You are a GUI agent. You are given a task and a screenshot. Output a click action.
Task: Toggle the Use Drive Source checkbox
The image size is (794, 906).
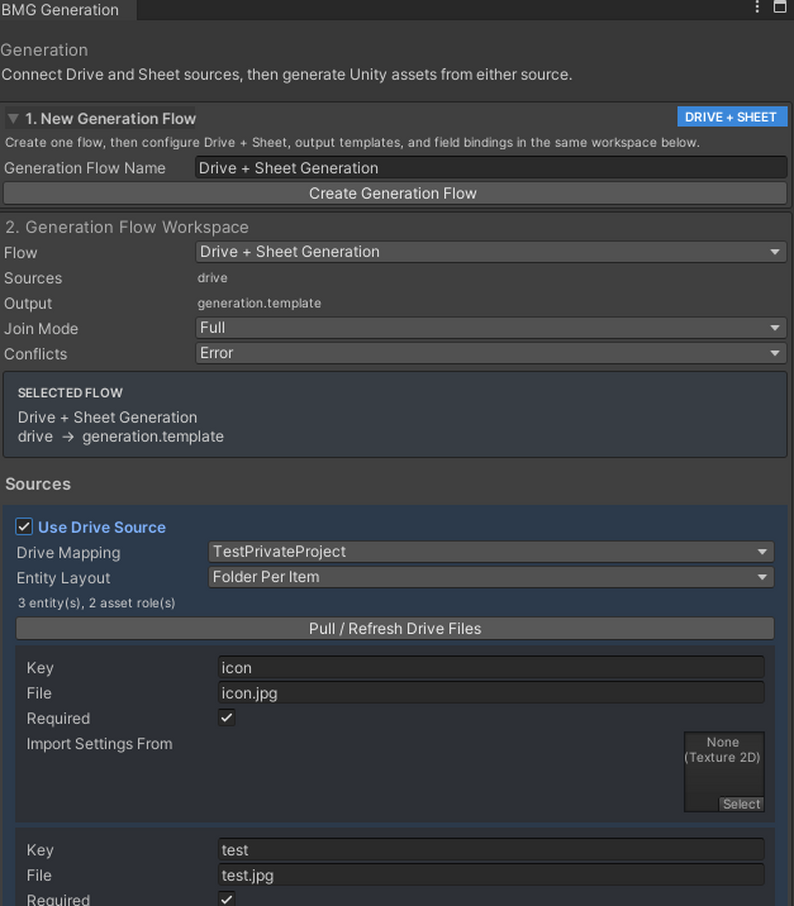click(24, 526)
